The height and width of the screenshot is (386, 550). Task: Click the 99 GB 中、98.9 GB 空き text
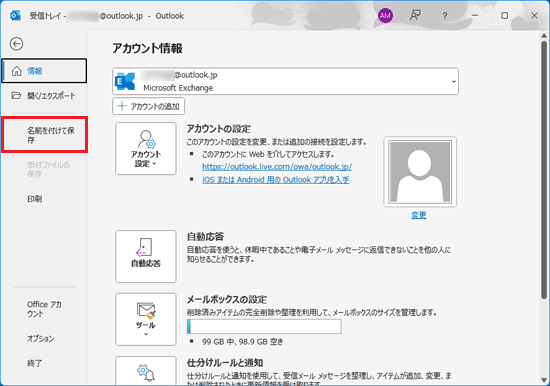pyautogui.click(x=242, y=341)
